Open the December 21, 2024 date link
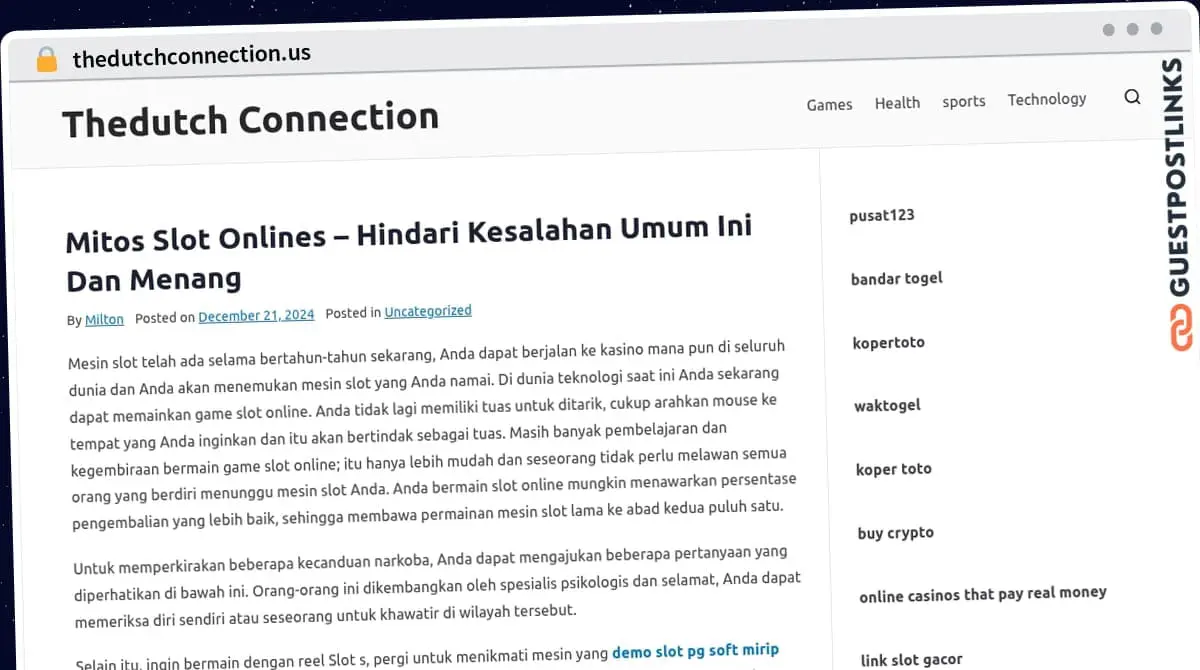 pos(256,315)
